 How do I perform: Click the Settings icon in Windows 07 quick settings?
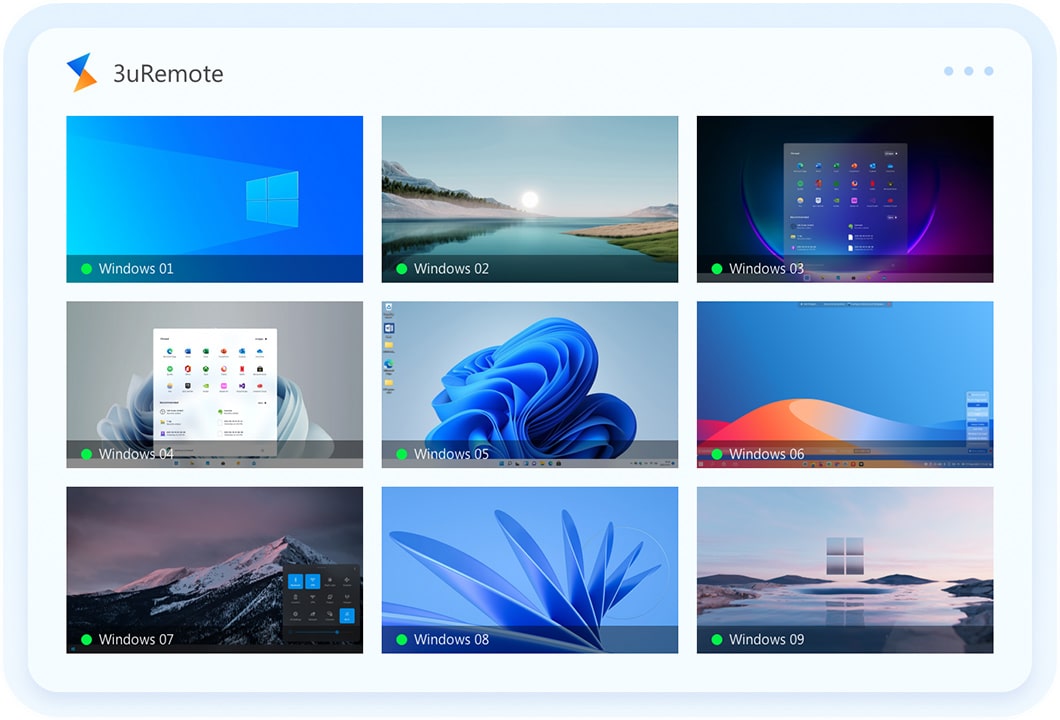(x=295, y=614)
